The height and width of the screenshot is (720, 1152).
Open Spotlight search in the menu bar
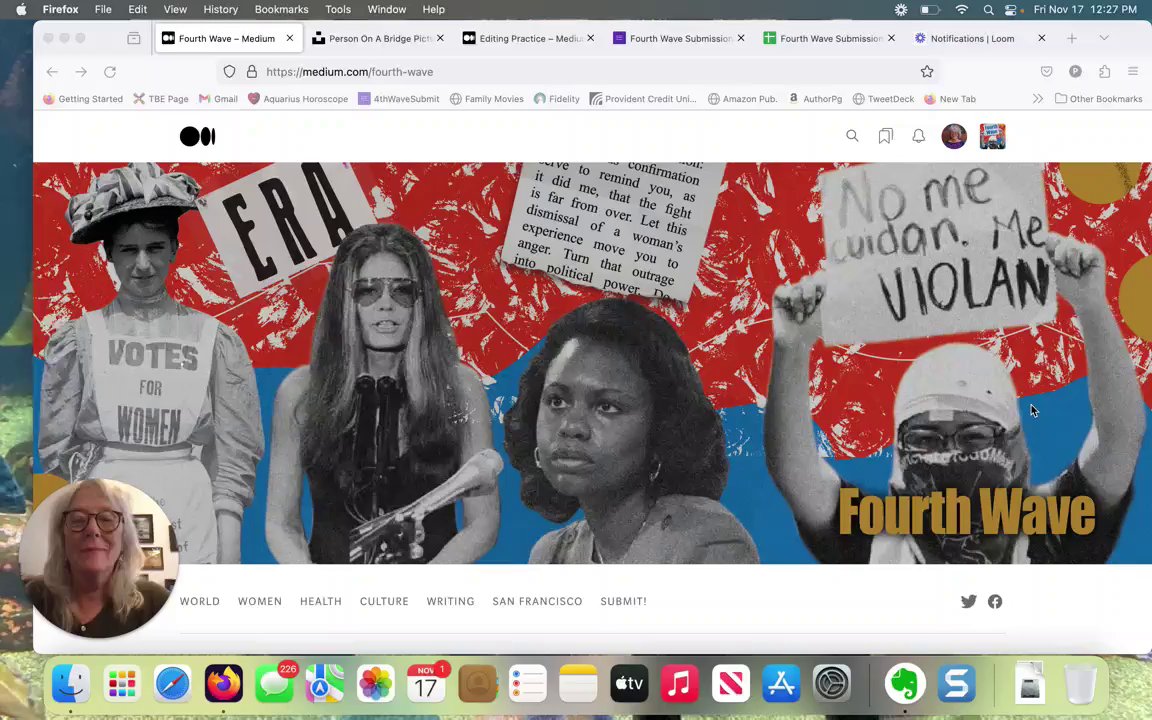(x=988, y=10)
